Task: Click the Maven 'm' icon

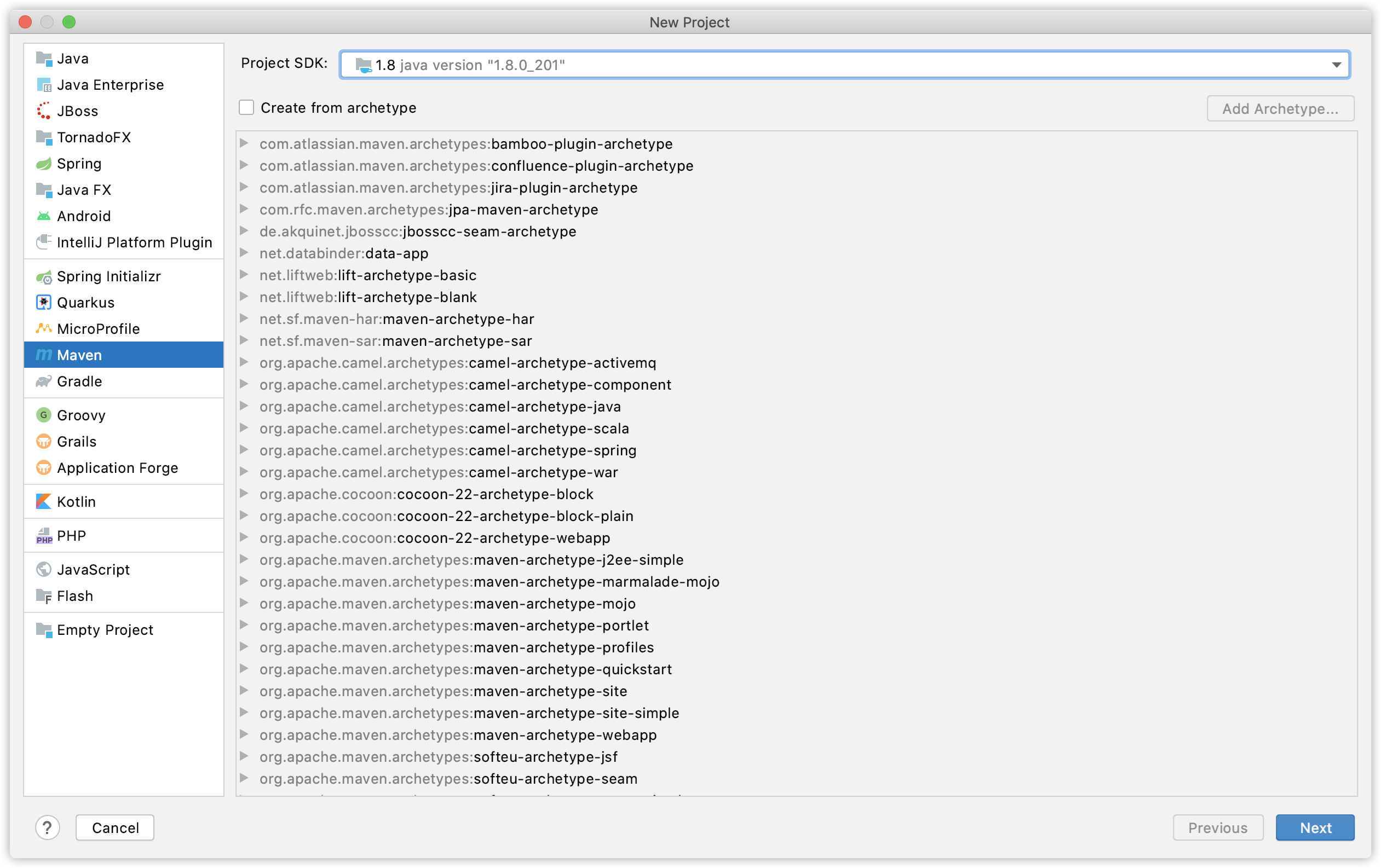Action: pos(44,355)
